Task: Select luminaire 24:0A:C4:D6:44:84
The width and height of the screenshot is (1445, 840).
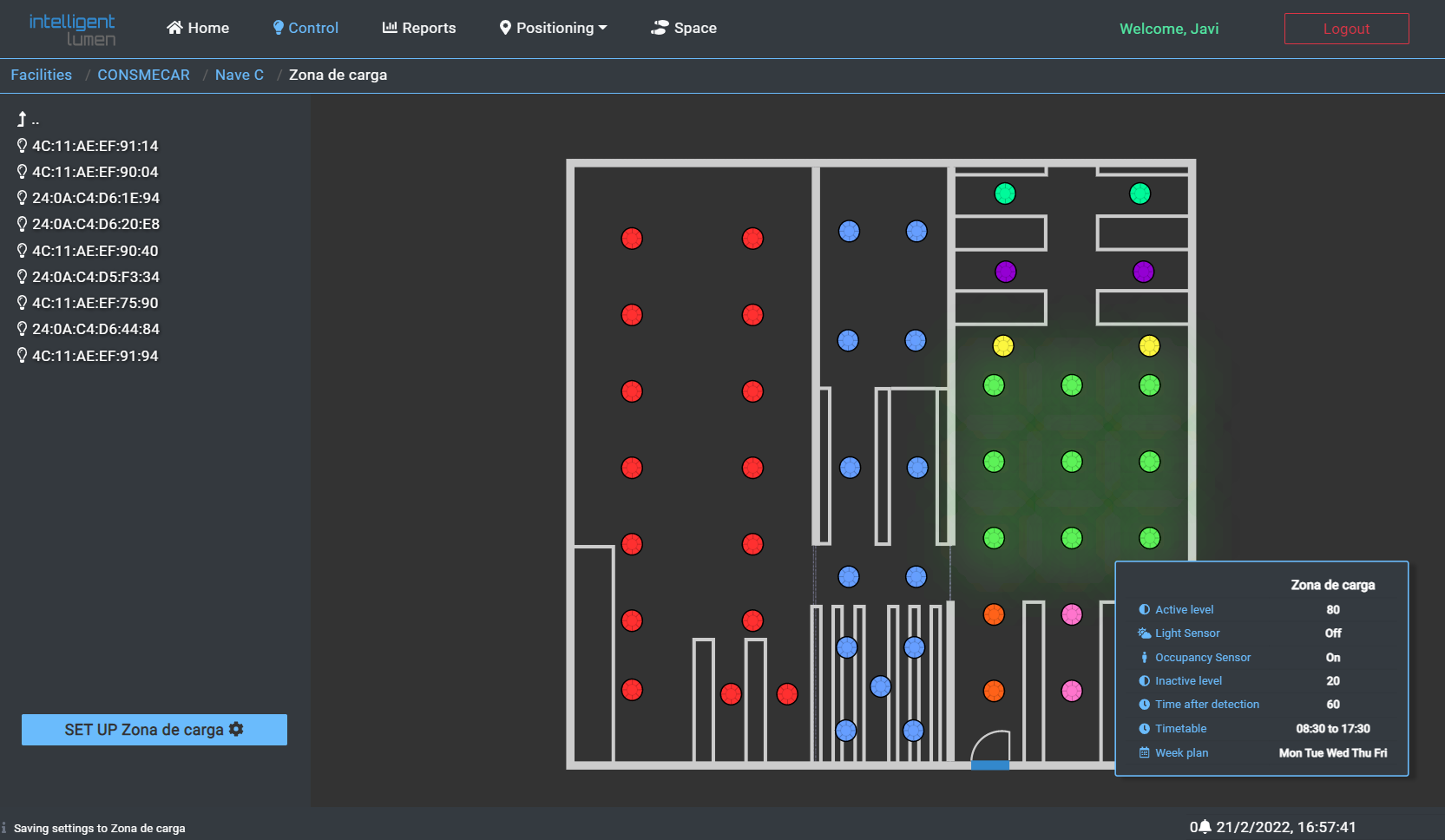Action: [89, 329]
